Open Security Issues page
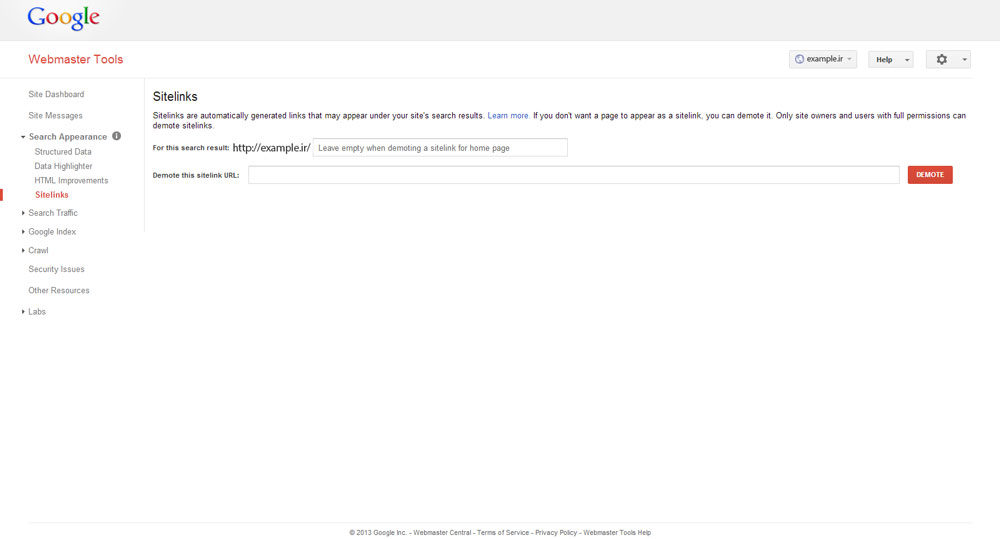This screenshot has width=1000, height=539. click(56, 269)
